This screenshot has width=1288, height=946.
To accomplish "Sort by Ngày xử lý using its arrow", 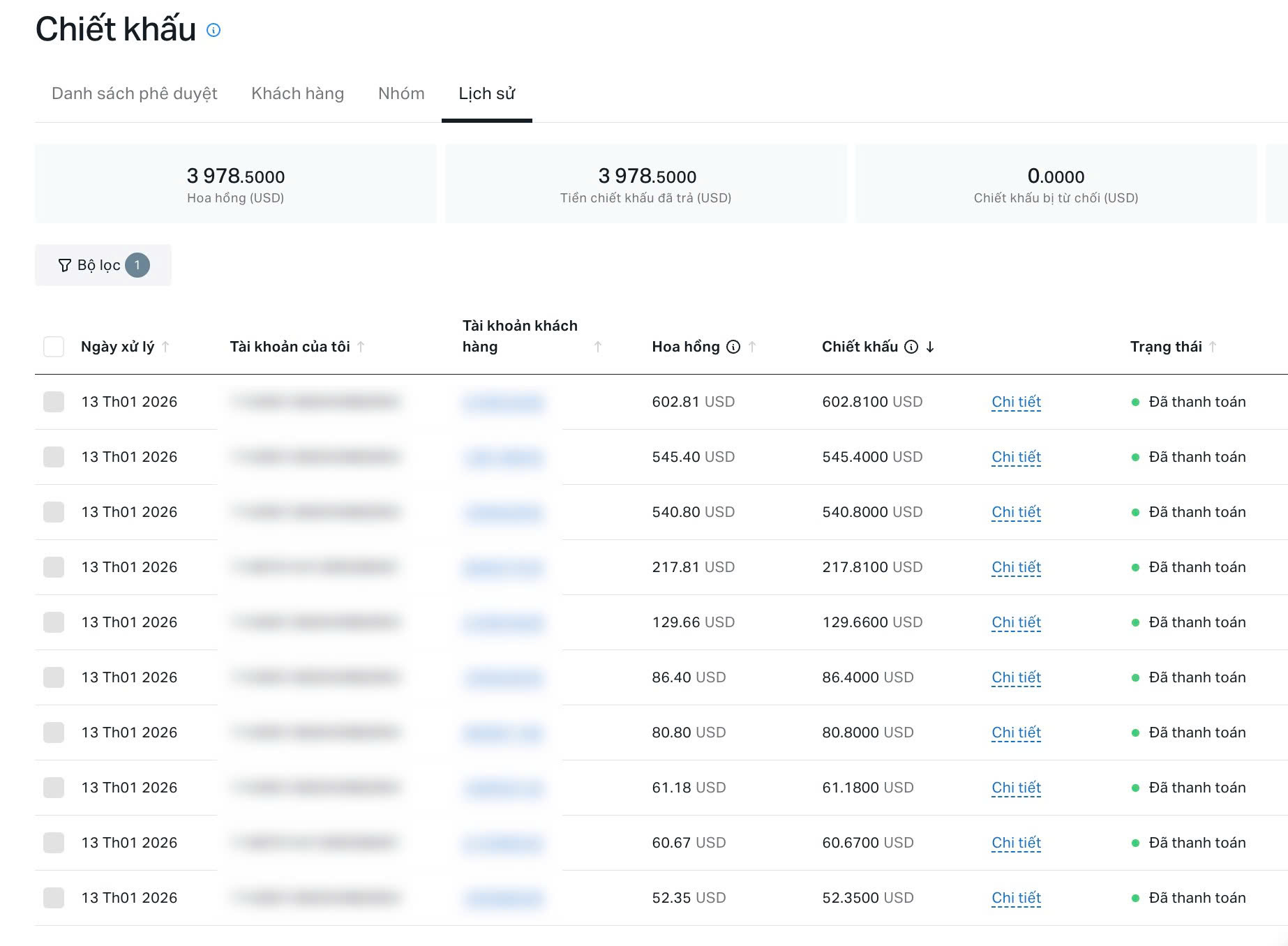I will pyautogui.click(x=166, y=346).
